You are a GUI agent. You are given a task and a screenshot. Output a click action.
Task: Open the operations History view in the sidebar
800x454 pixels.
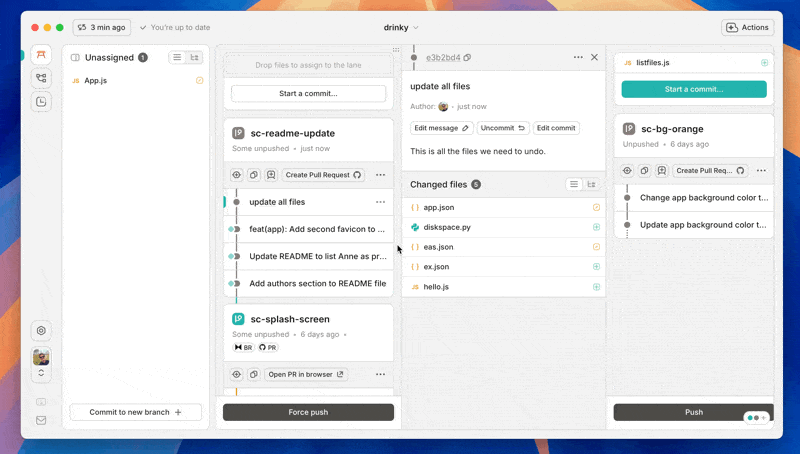coord(41,101)
